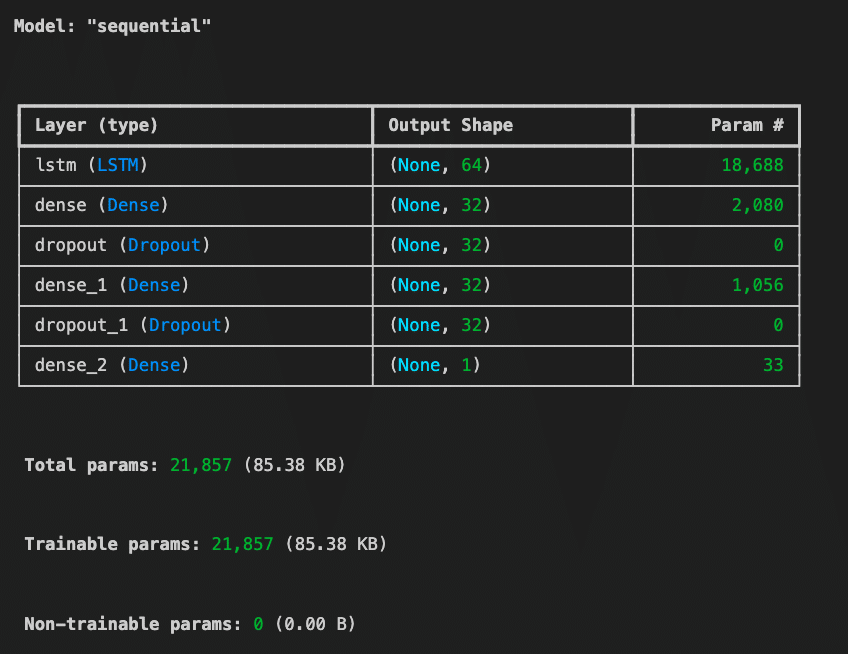Image resolution: width=848 pixels, height=654 pixels.
Task: Click the "Layer (type)" column header
Action: [96, 126]
